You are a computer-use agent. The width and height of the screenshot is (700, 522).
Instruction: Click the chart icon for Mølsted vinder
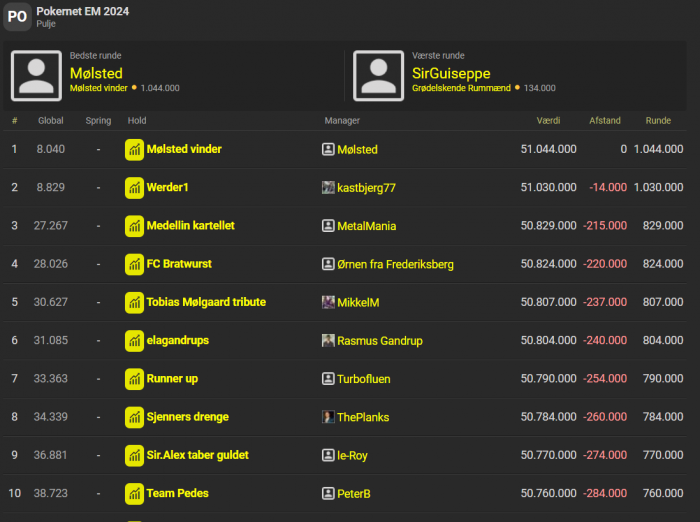coord(134,150)
